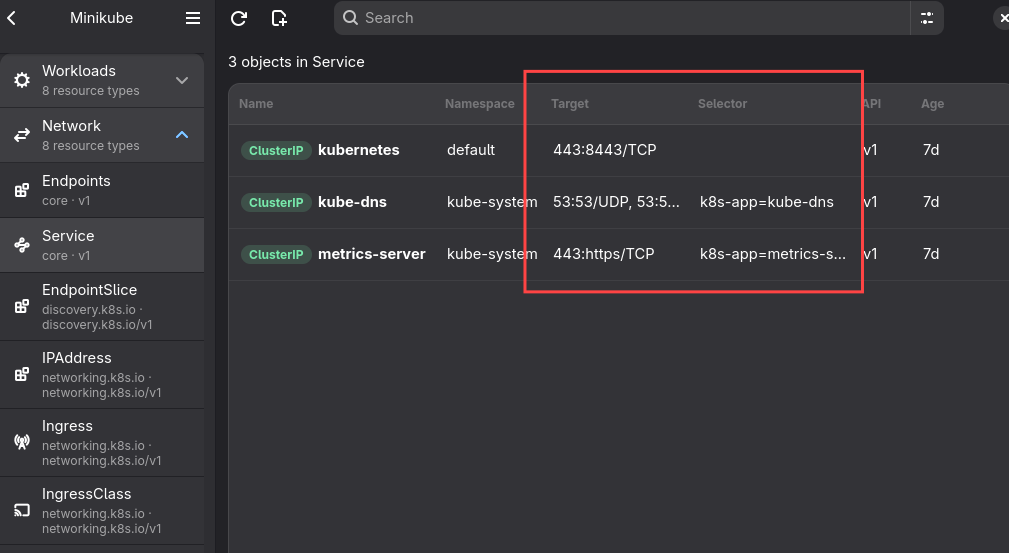Open the search filter options icon
Image resolution: width=1009 pixels, height=553 pixels.
pyautogui.click(x=927, y=18)
